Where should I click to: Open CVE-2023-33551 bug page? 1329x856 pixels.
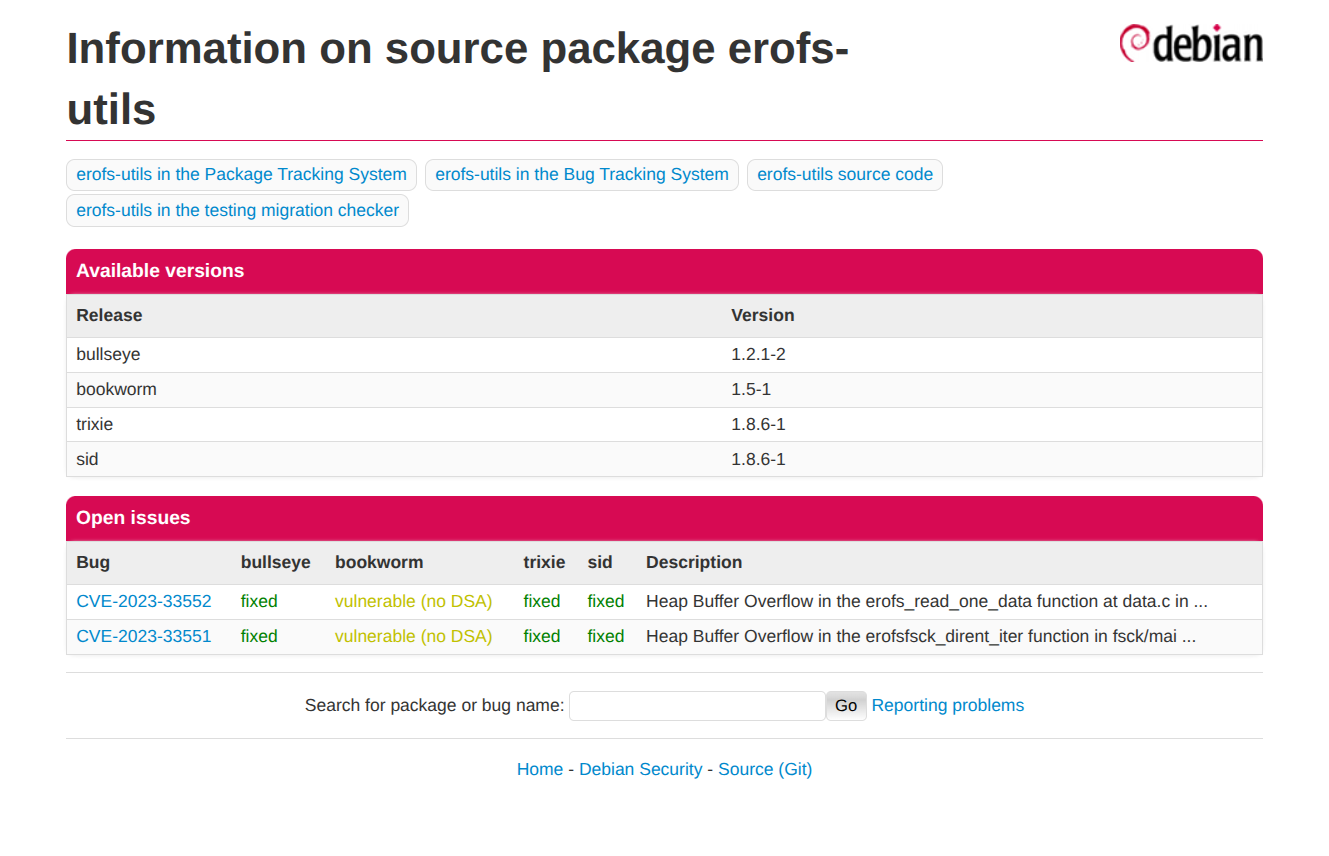coord(144,637)
